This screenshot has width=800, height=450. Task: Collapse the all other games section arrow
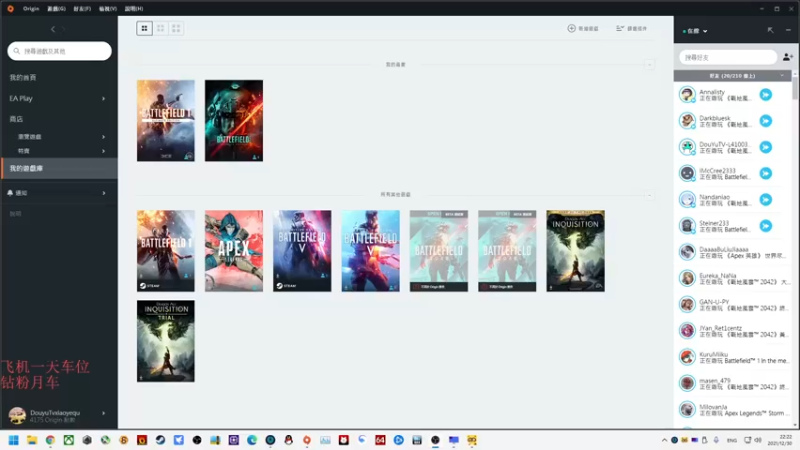[x=649, y=195]
